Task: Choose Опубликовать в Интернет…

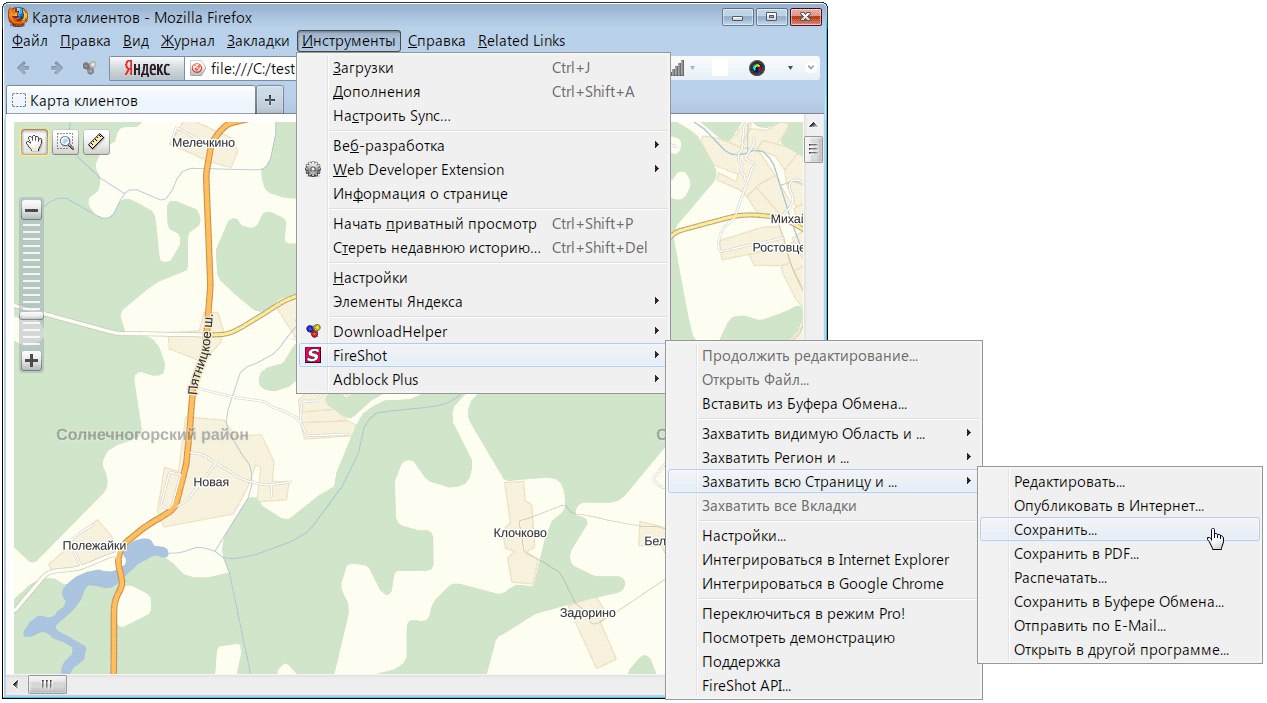Action: tap(1120, 506)
